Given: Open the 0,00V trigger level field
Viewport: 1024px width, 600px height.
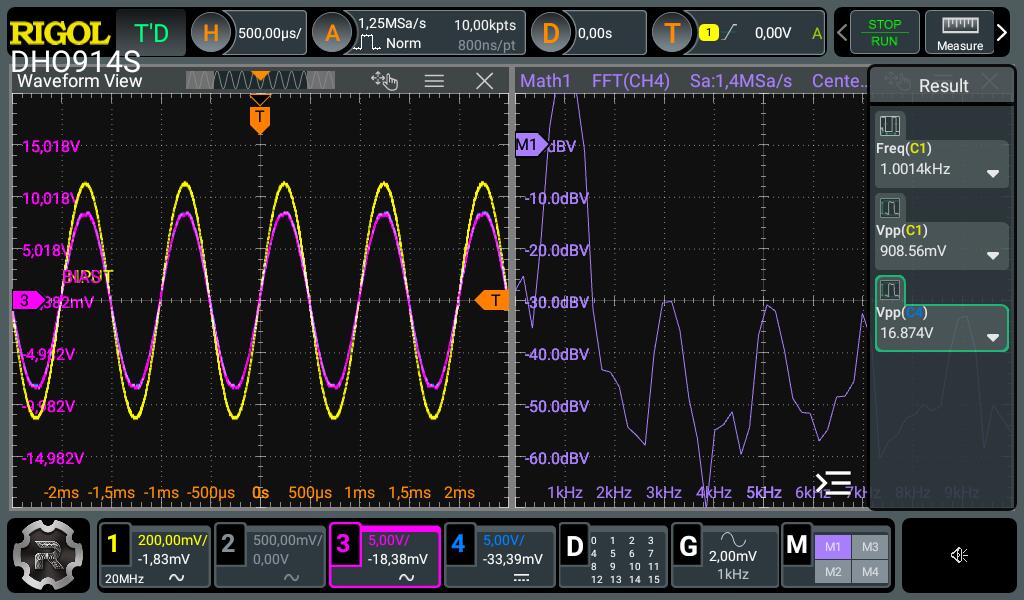Looking at the screenshot, I should click(x=773, y=33).
